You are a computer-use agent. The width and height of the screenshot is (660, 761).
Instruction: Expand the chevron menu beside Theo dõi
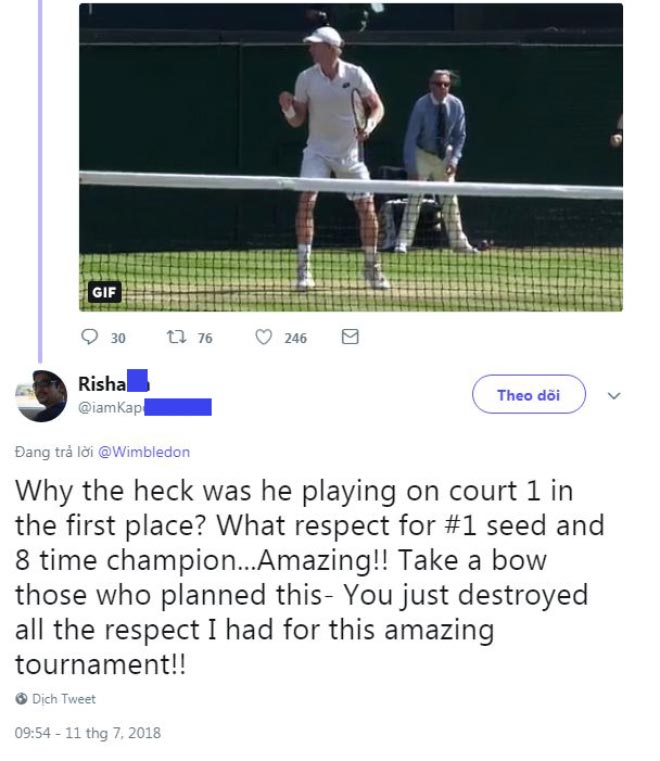click(x=614, y=395)
